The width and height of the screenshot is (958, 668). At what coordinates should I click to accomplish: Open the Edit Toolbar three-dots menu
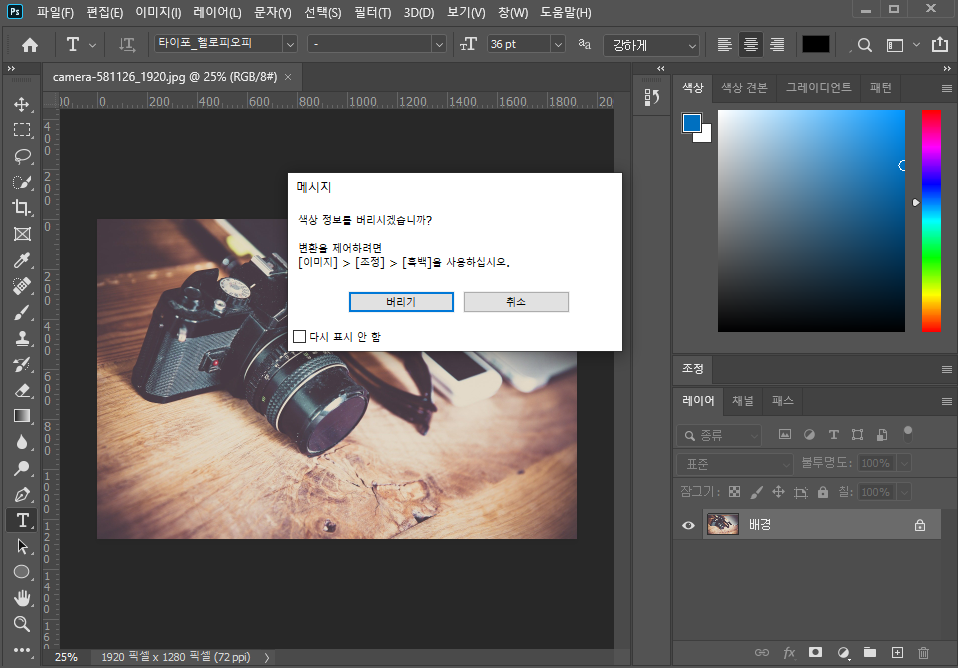point(22,650)
